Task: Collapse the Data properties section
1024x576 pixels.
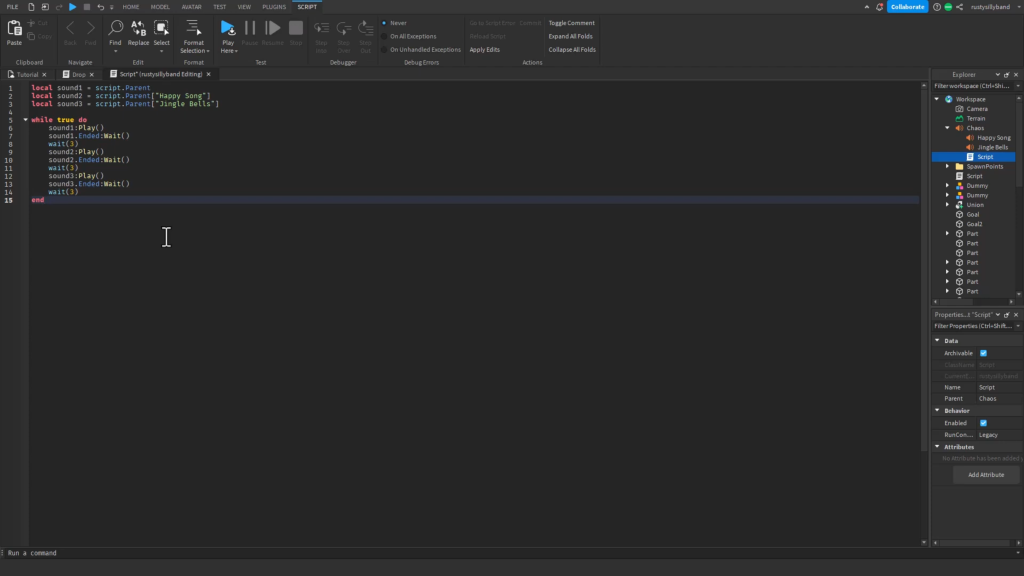Action: 937,340
